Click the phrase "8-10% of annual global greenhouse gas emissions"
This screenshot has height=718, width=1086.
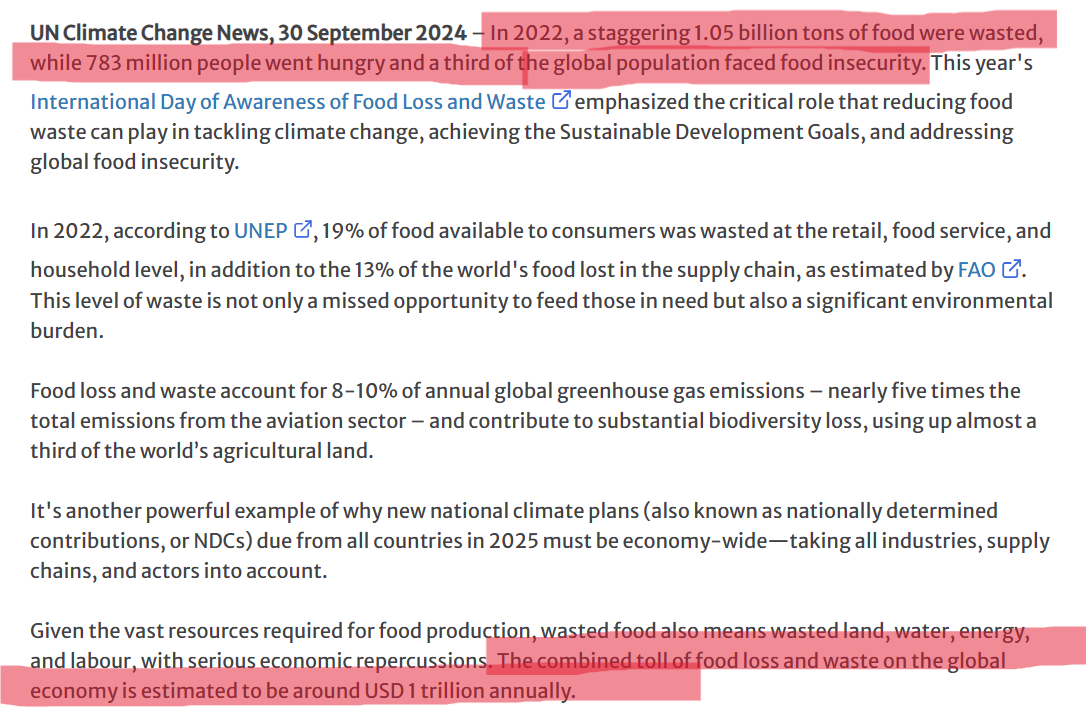[x=568, y=391]
